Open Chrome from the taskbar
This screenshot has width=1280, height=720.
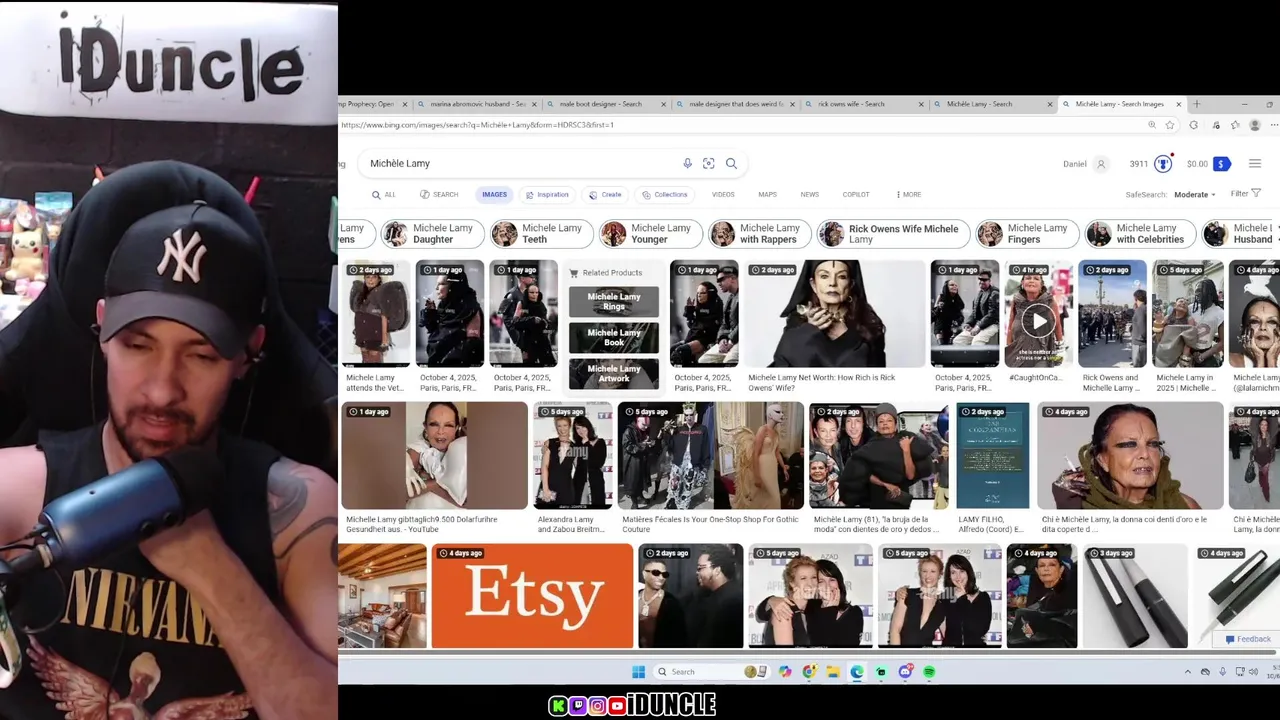pos(808,672)
